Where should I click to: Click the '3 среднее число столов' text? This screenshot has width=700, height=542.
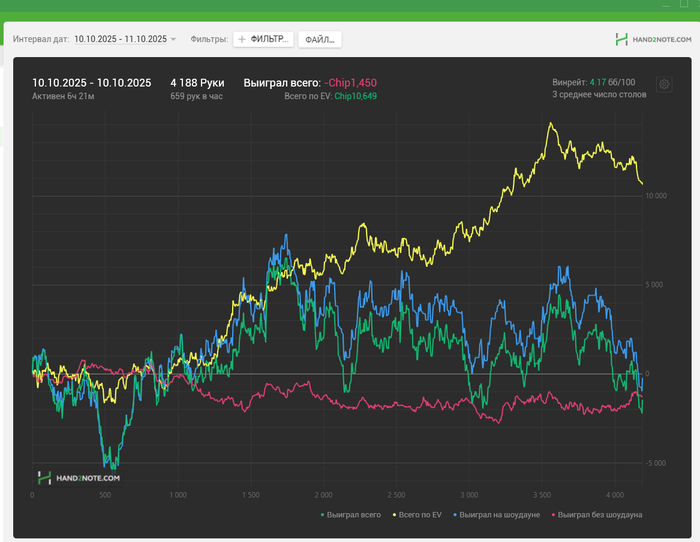(599, 94)
